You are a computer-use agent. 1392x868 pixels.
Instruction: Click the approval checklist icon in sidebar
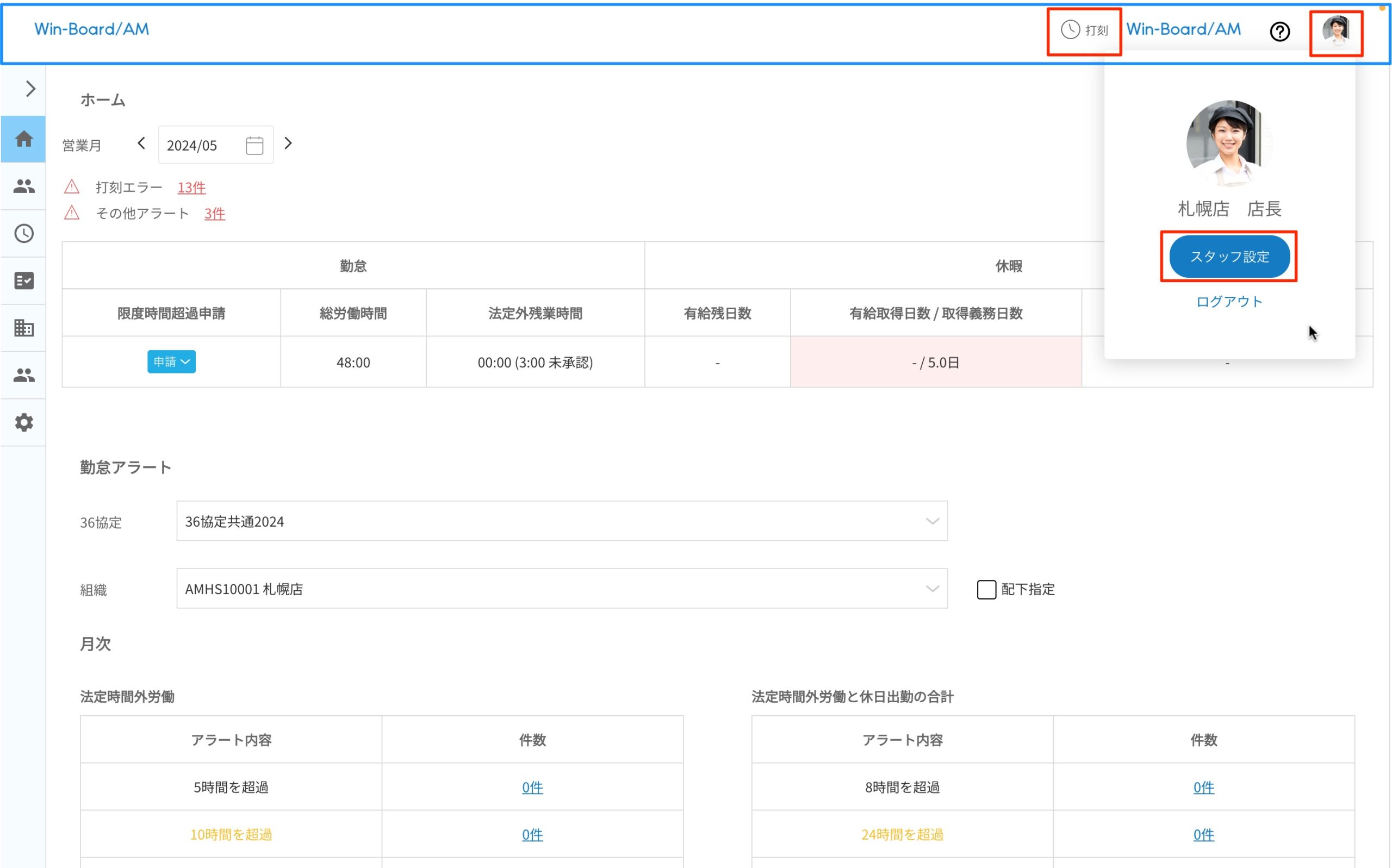[23, 280]
